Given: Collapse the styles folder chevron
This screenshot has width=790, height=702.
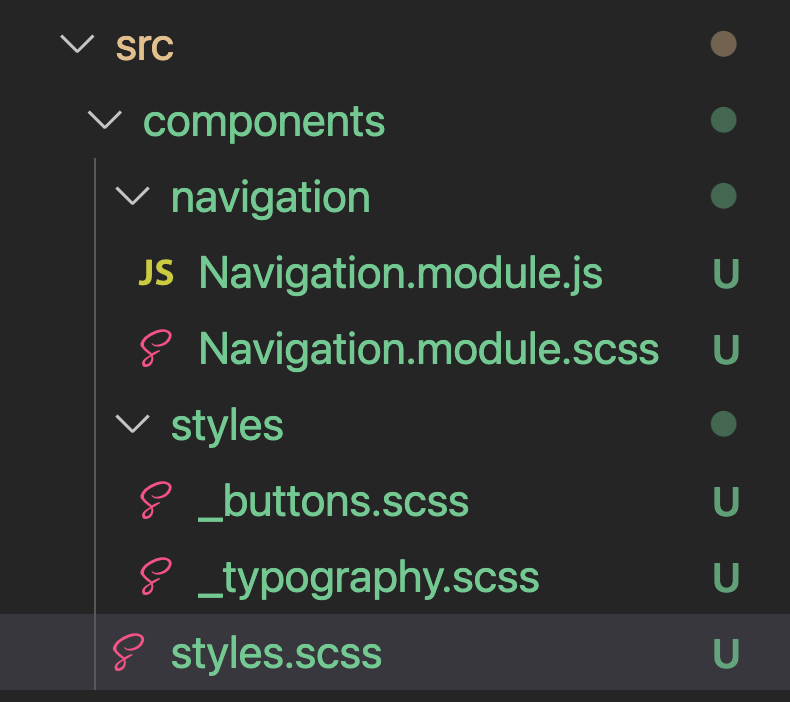Looking at the screenshot, I should [131, 425].
